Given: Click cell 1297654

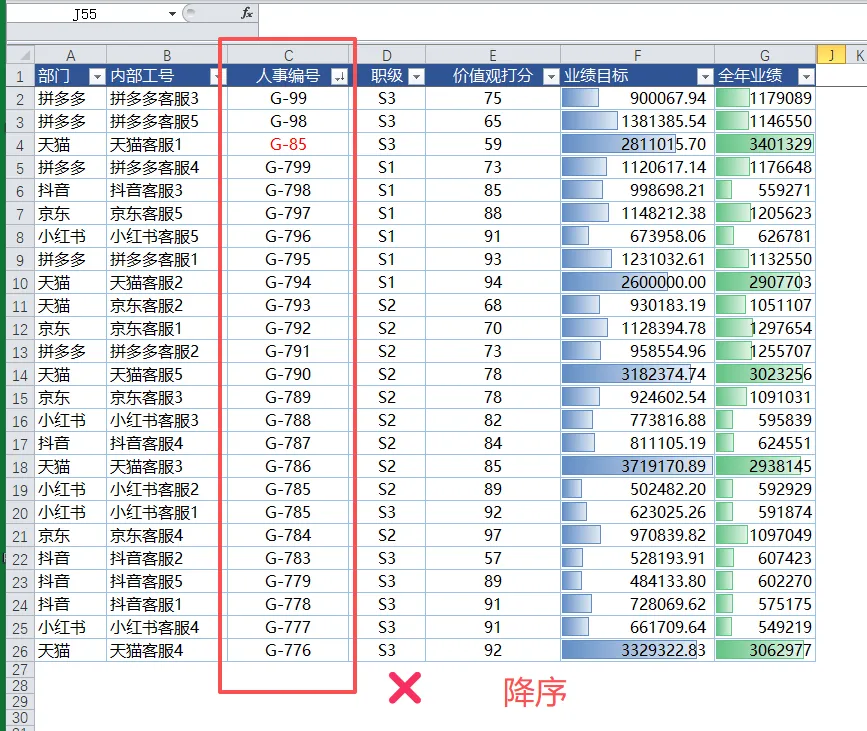Looking at the screenshot, I should (765, 328).
